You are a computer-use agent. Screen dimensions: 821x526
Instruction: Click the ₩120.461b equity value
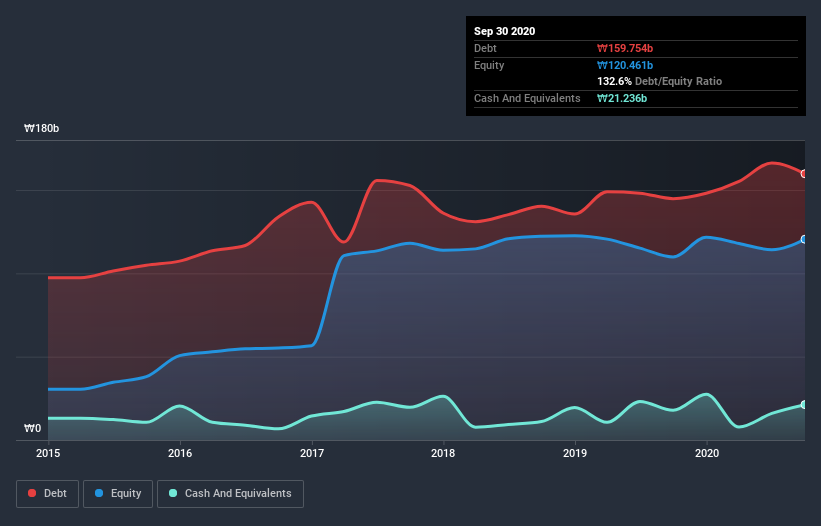point(625,65)
